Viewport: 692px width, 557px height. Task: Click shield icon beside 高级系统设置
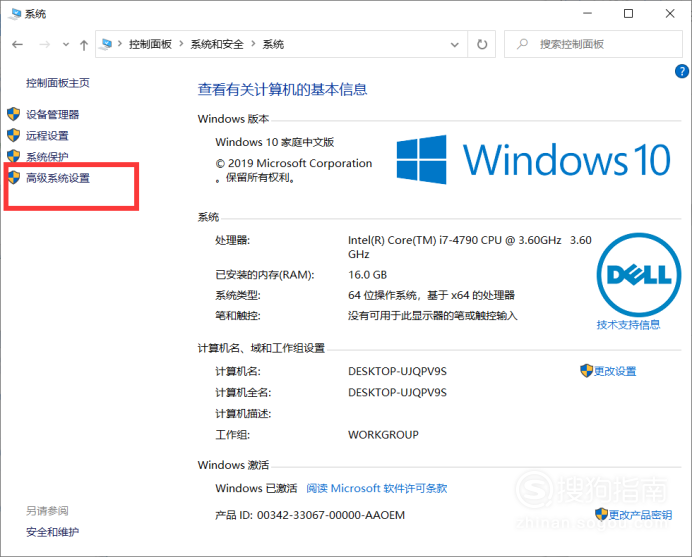click(14, 177)
